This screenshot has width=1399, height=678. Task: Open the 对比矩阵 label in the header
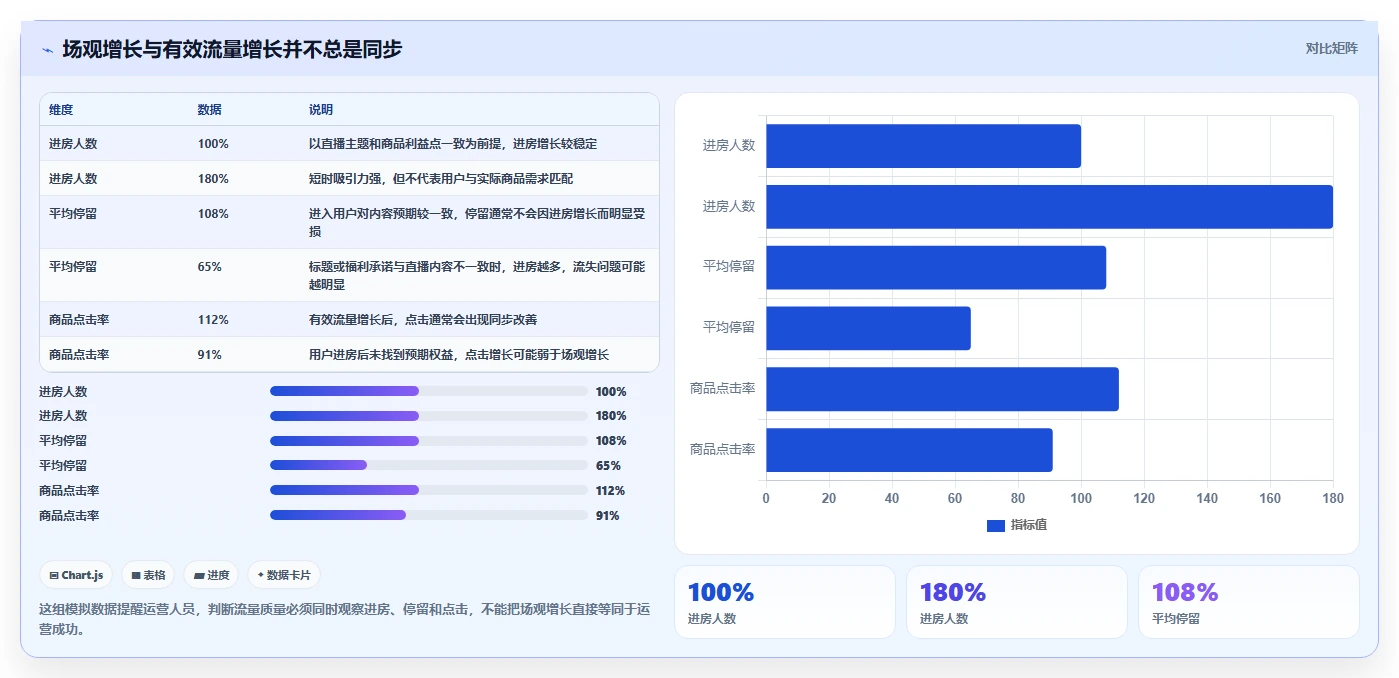tap(1331, 48)
